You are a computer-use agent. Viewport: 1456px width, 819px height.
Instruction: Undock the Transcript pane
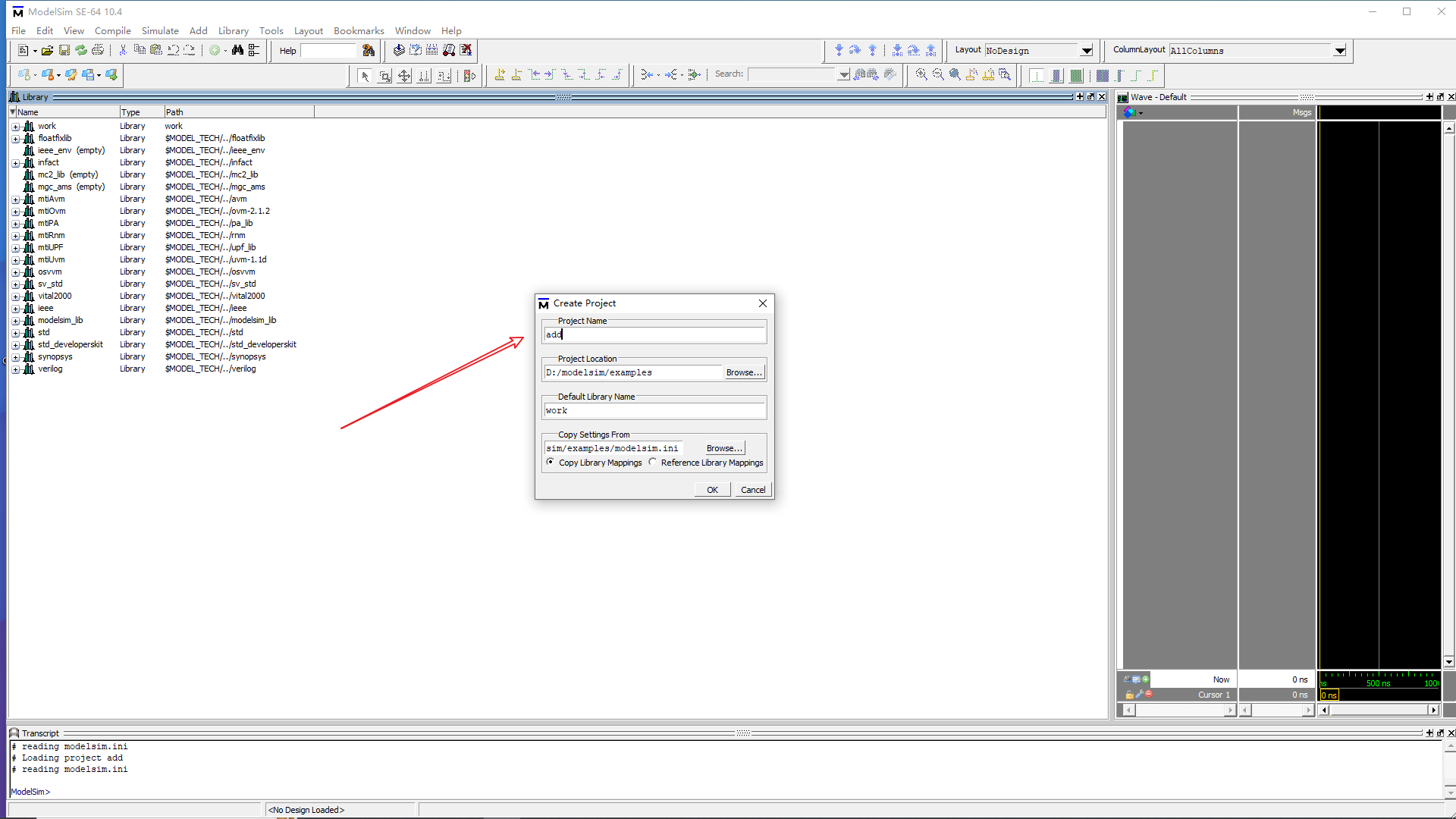tap(1440, 733)
